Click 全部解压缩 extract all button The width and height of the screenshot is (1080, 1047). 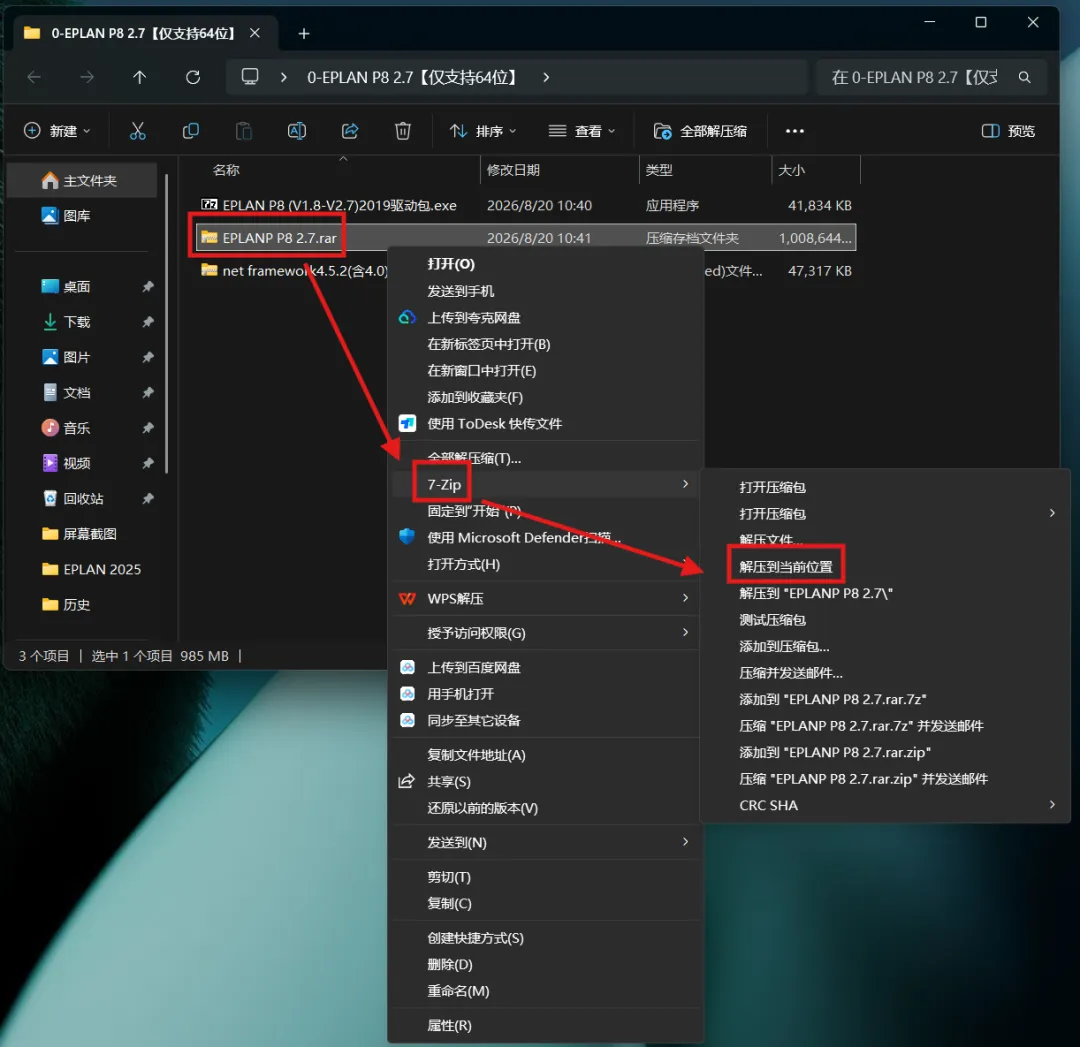(700, 131)
